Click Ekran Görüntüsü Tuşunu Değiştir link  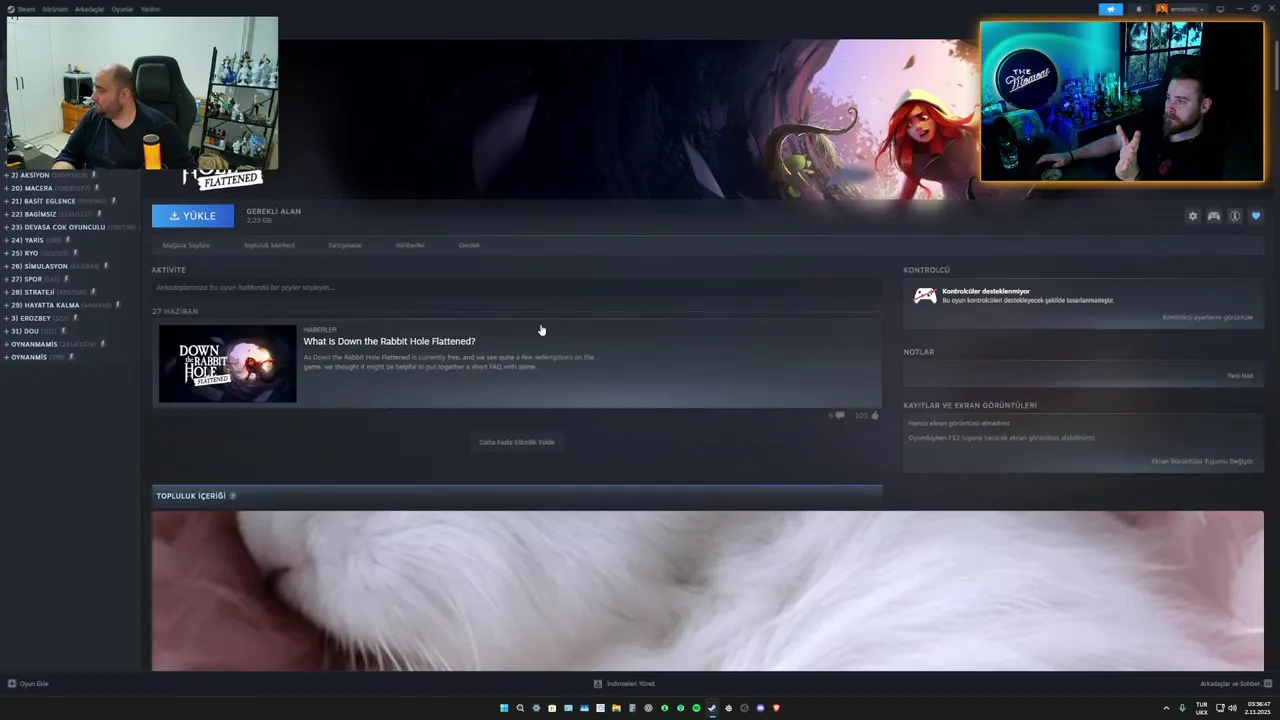click(1202, 462)
